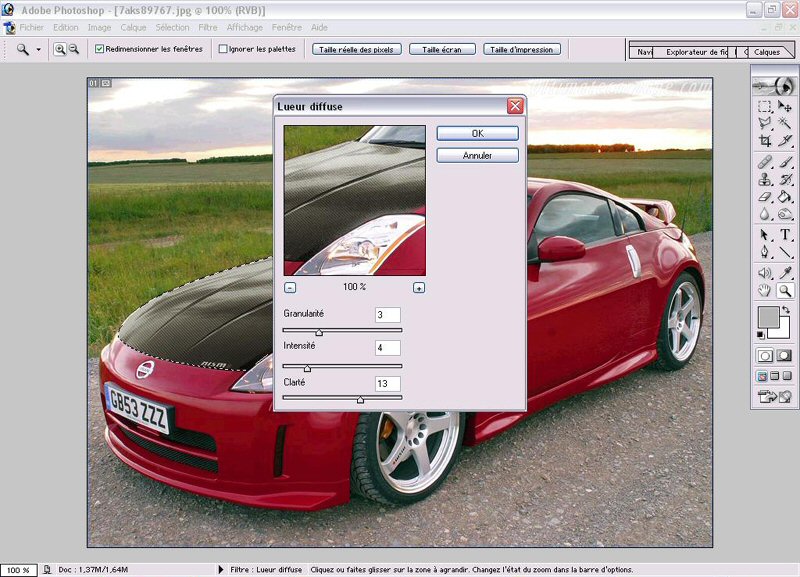This screenshot has width=800, height=577.
Task: Open the Filtre menu
Action: (208, 28)
